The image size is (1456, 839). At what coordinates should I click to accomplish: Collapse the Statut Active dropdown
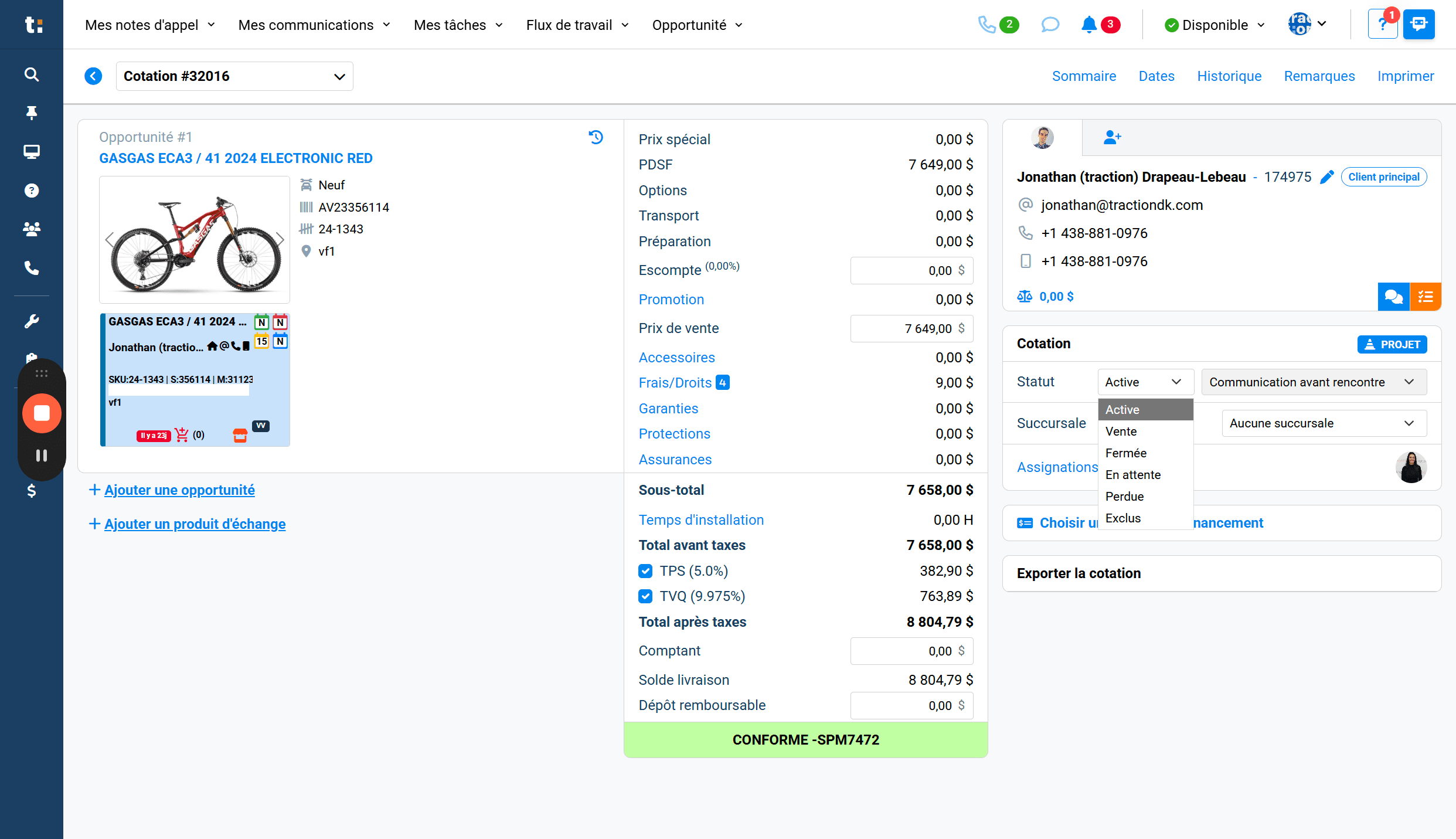coord(1145,382)
